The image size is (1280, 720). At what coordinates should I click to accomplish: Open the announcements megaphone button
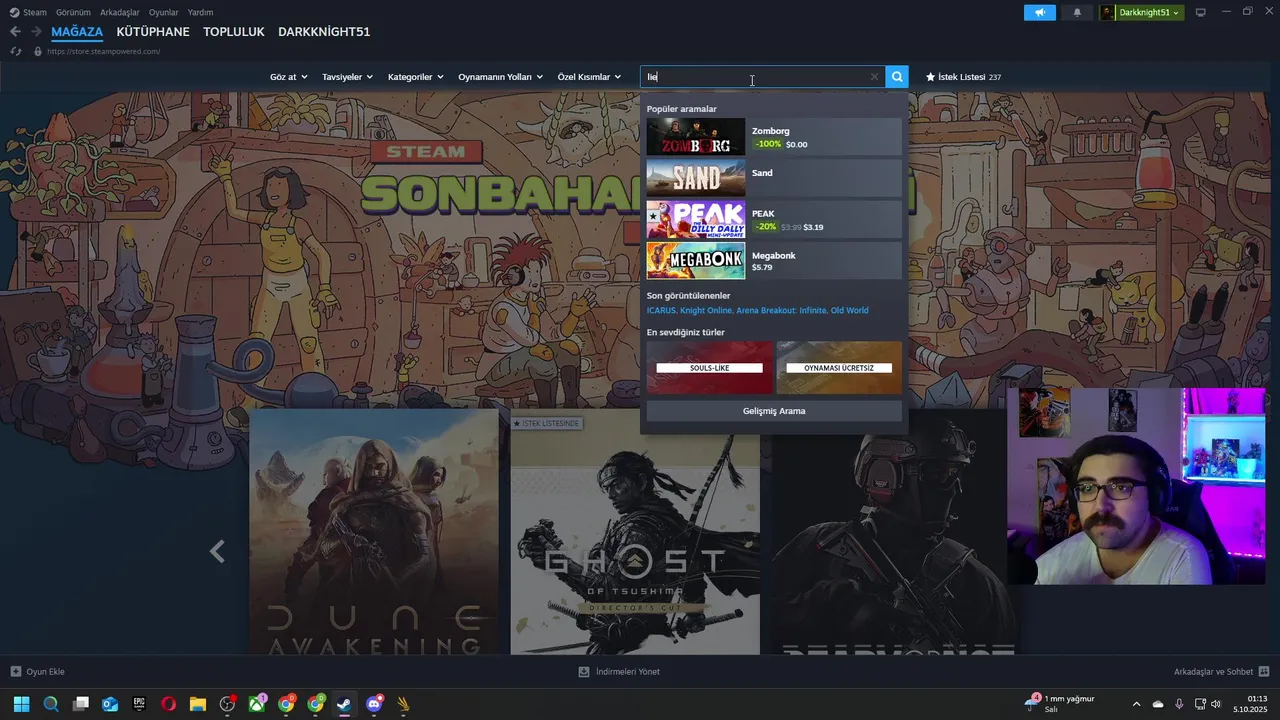coord(1040,12)
